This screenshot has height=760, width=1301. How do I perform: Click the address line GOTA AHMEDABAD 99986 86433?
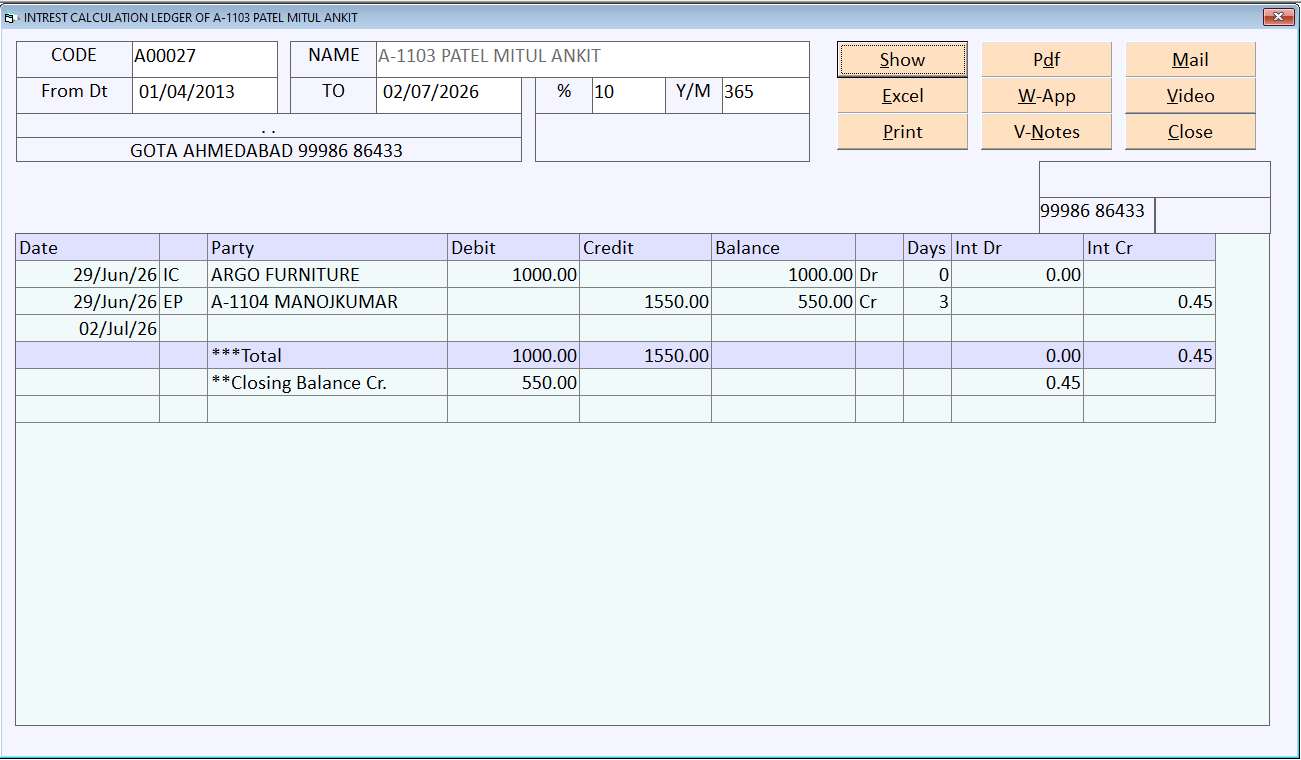(x=269, y=150)
